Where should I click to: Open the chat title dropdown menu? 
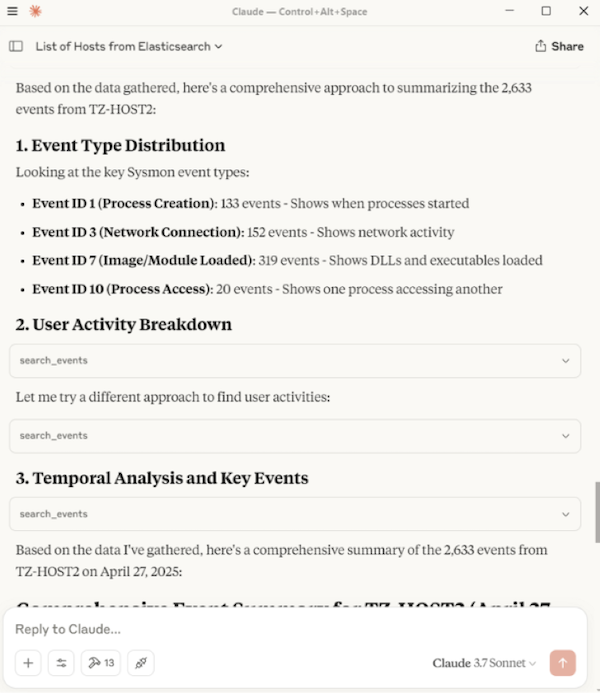coord(129,46)
